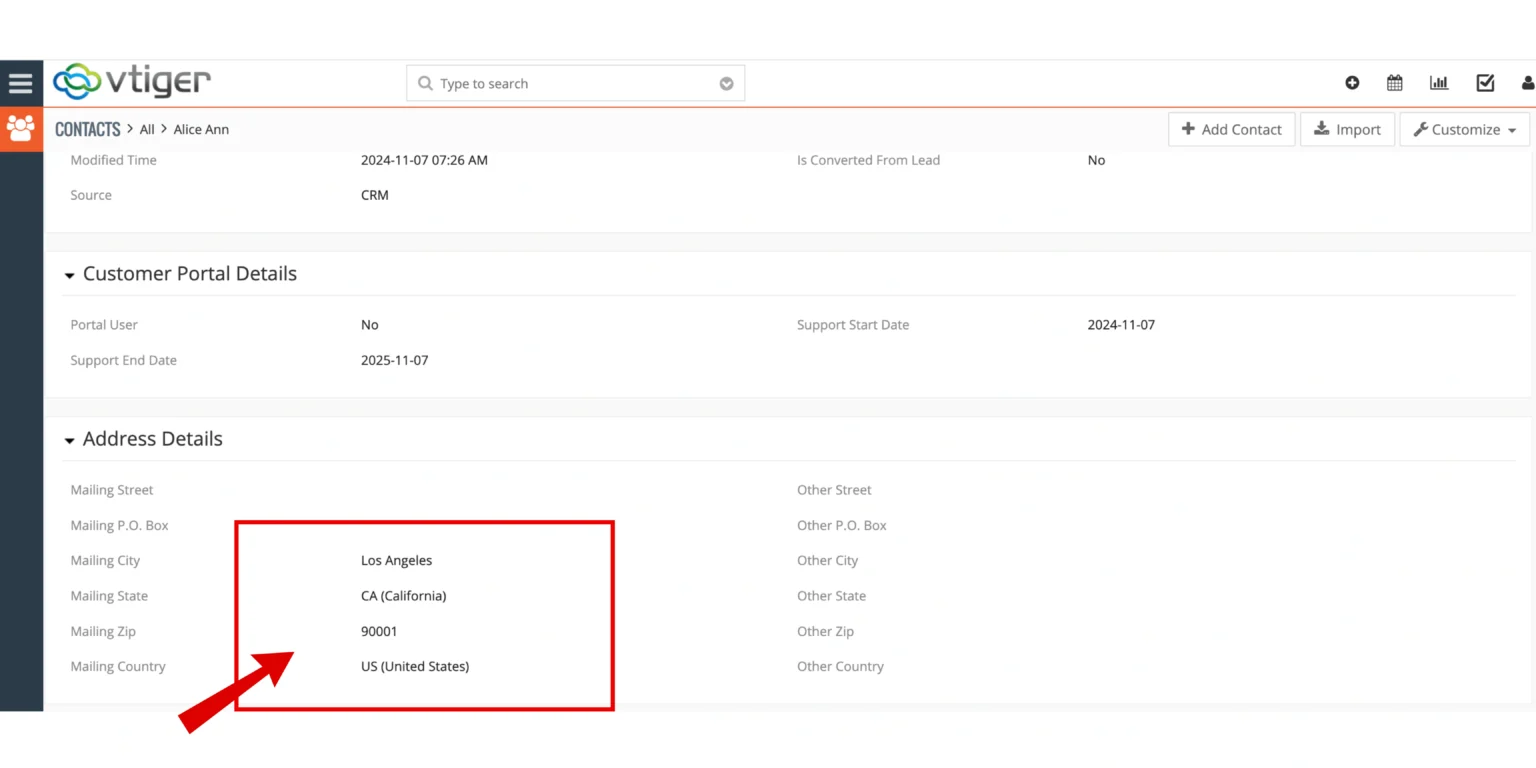
Task: Select the Alice Ann breadcrumb entry
Action: [x=200, y=129]
